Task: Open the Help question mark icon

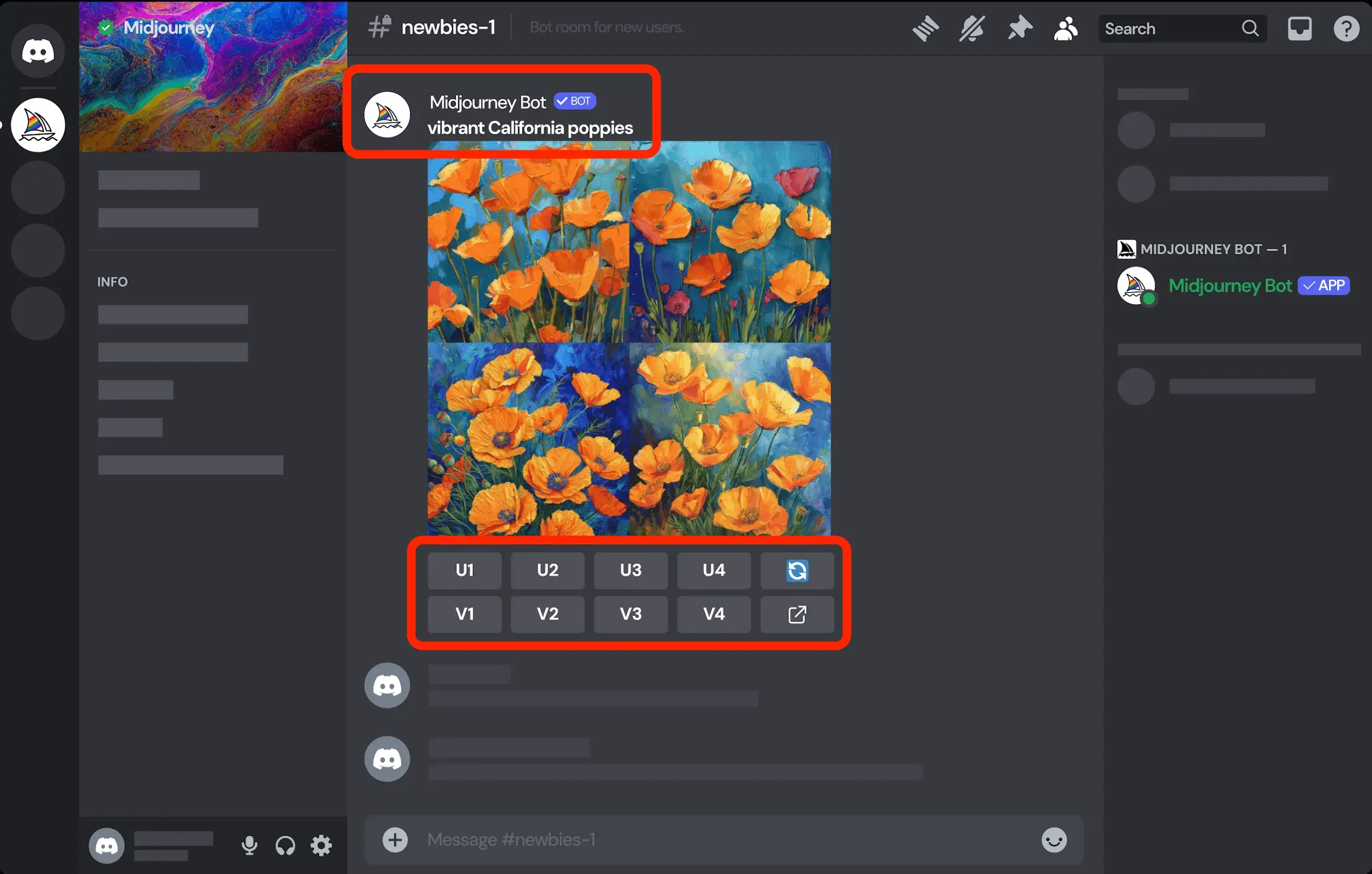Action: click(1346, 28)
